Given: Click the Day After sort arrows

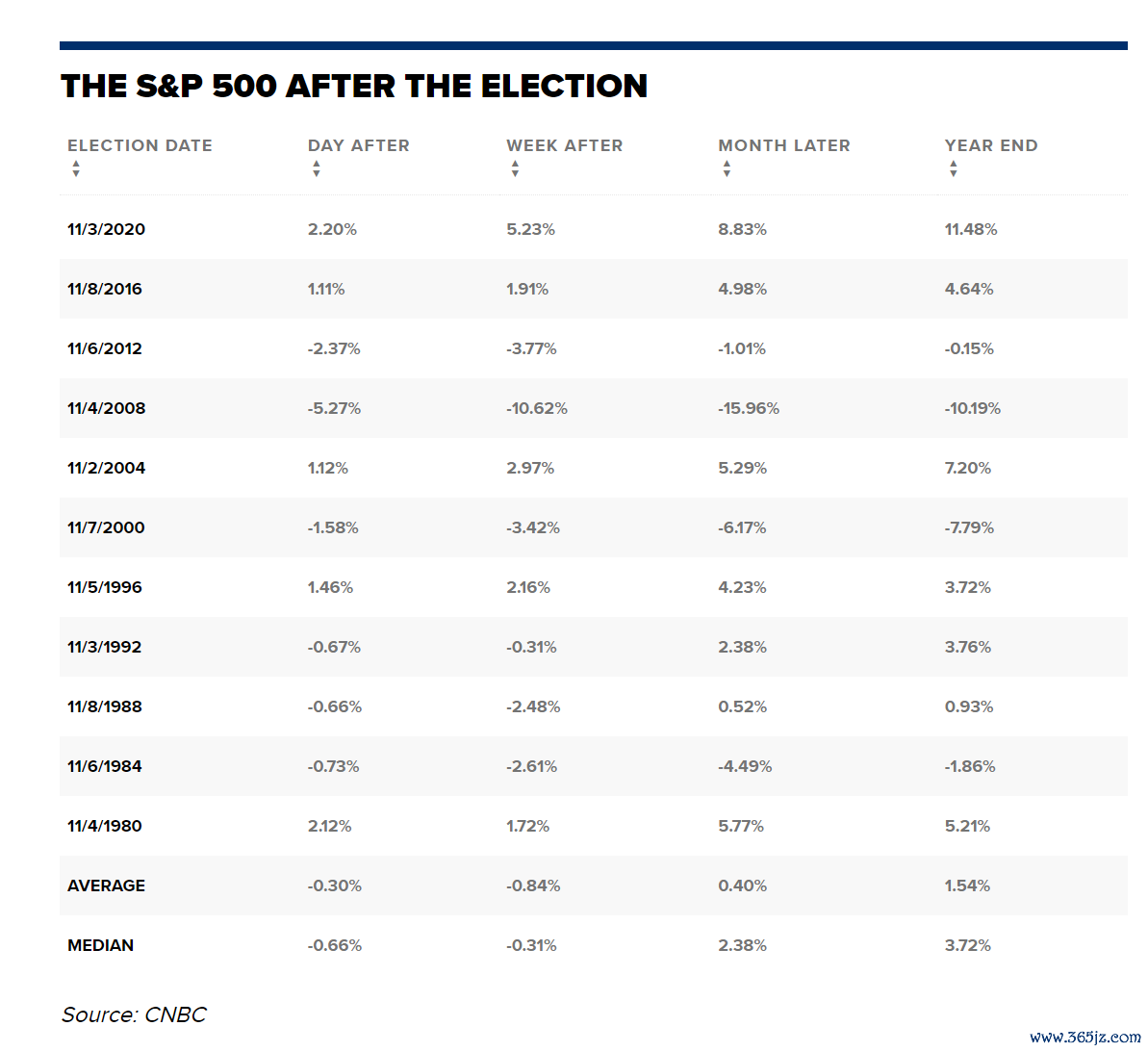Looking at the screenshot, I should pyautogui.click(x=317, y=169).
